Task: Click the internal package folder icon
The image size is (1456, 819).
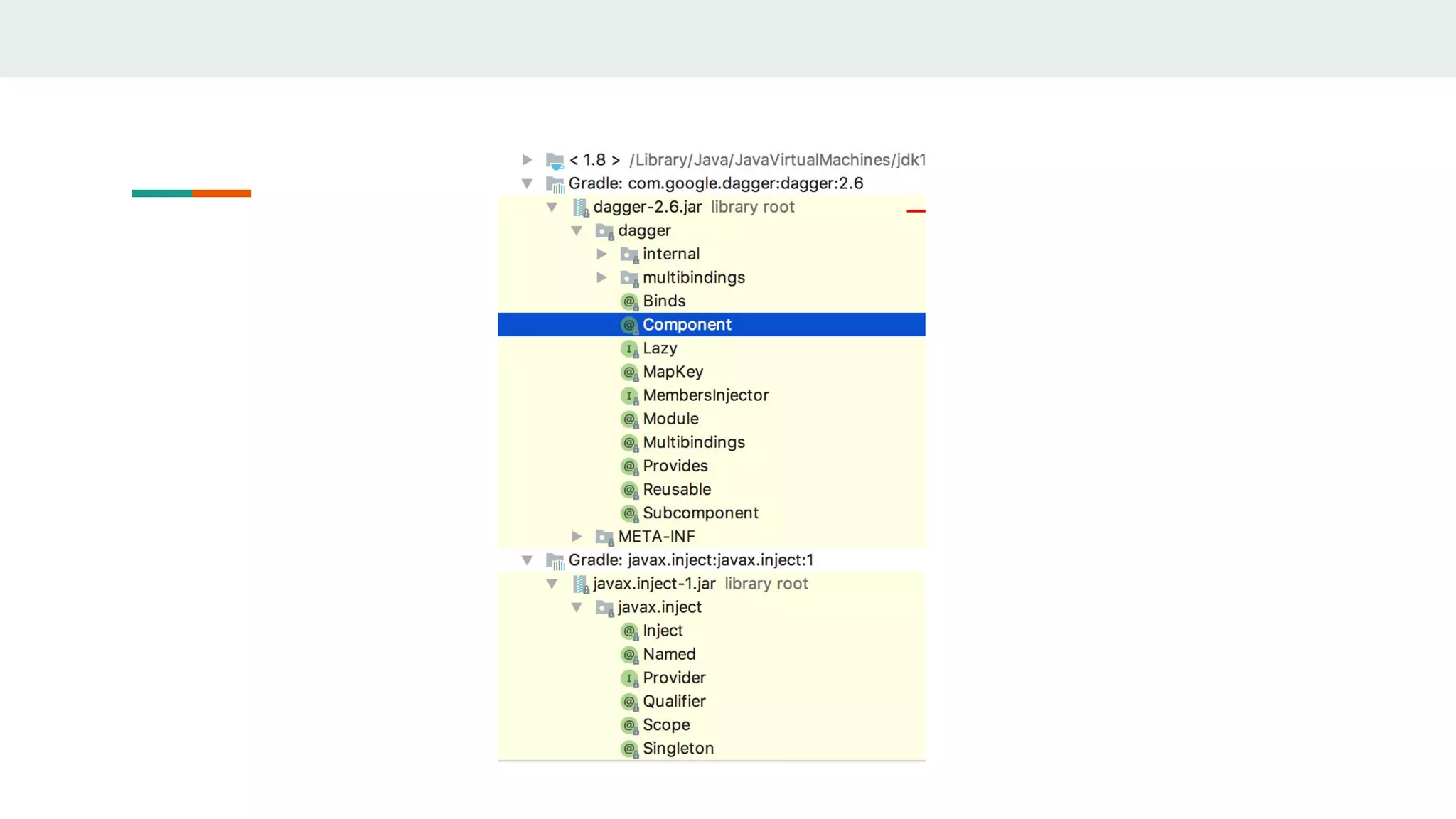Action: pyautogui.click(x=629, y=255)
